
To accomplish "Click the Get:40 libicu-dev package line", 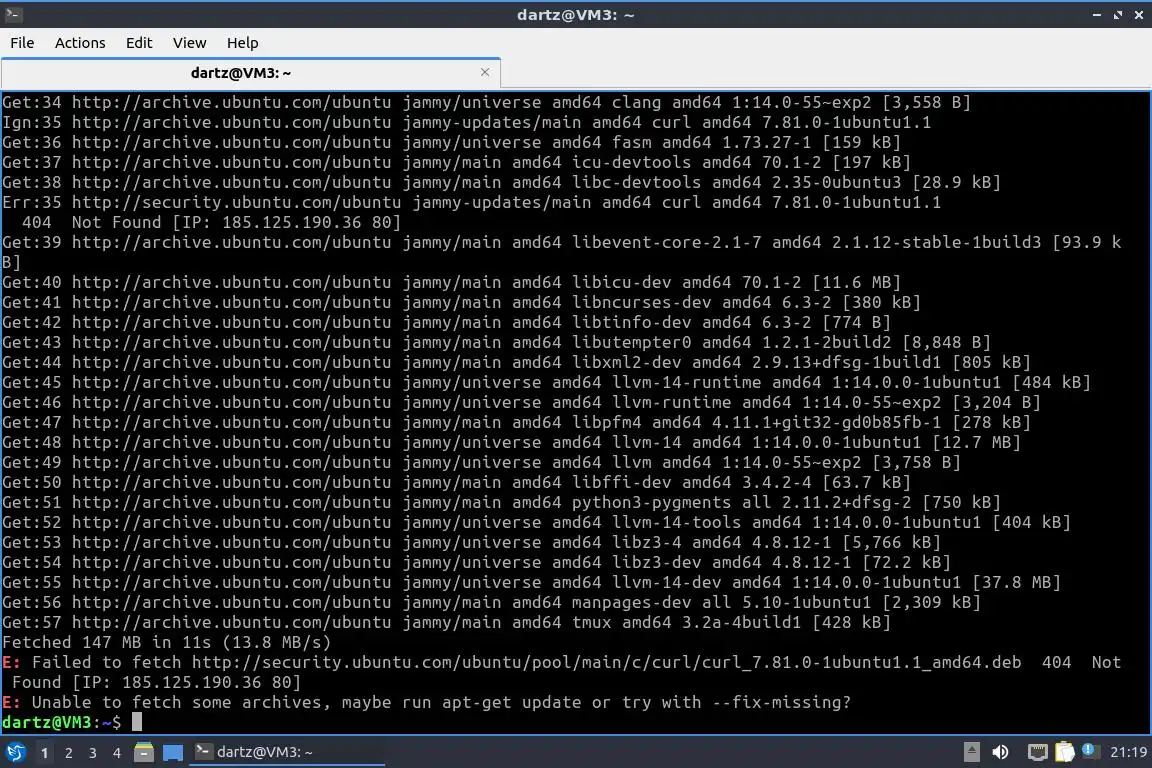I will (x=451, y=282).
